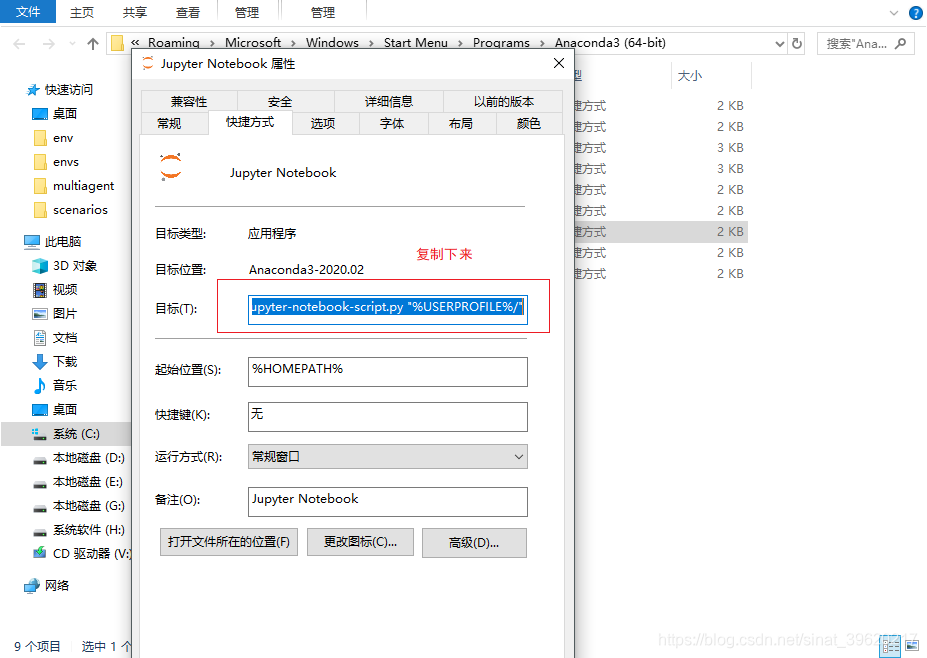The image size is (927, 658).
Task: Open the 文档 folder
Action: (54, 338)
